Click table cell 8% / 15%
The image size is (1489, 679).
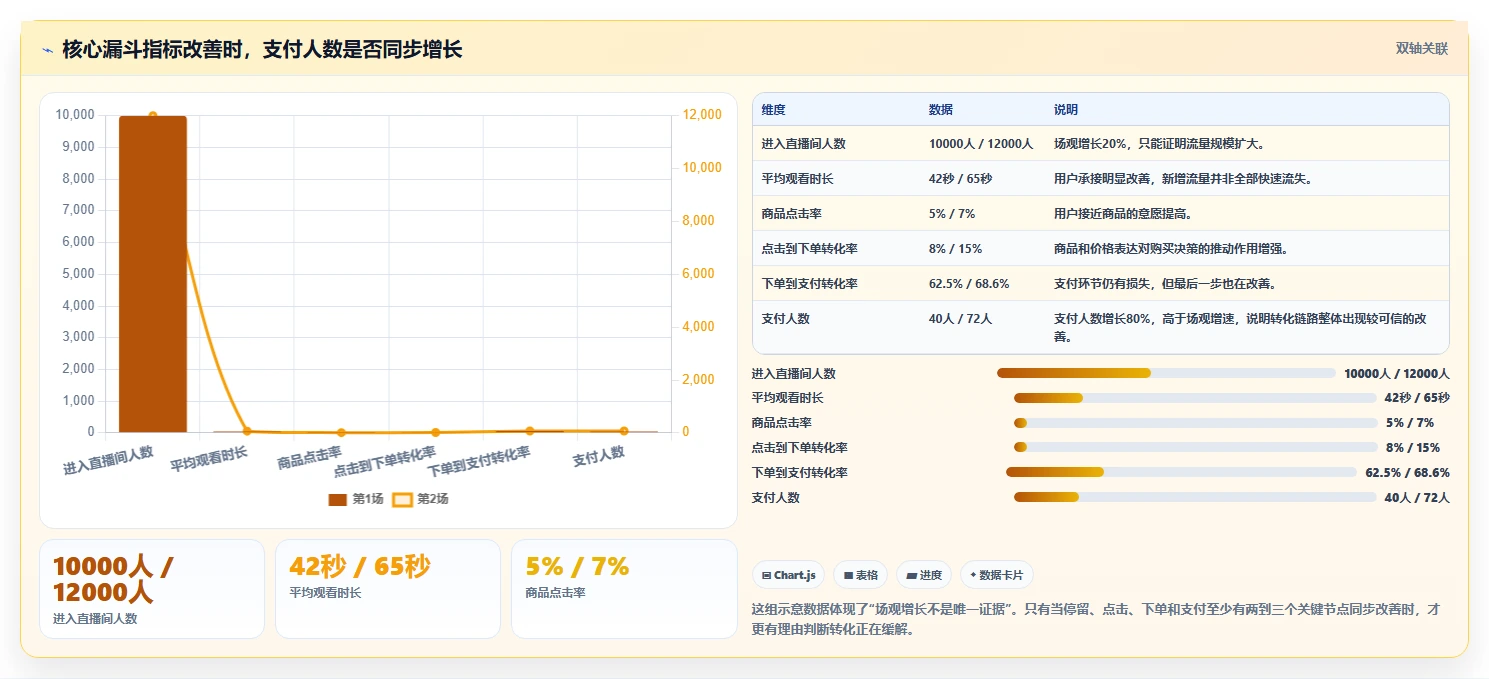(x=955, y=249)
